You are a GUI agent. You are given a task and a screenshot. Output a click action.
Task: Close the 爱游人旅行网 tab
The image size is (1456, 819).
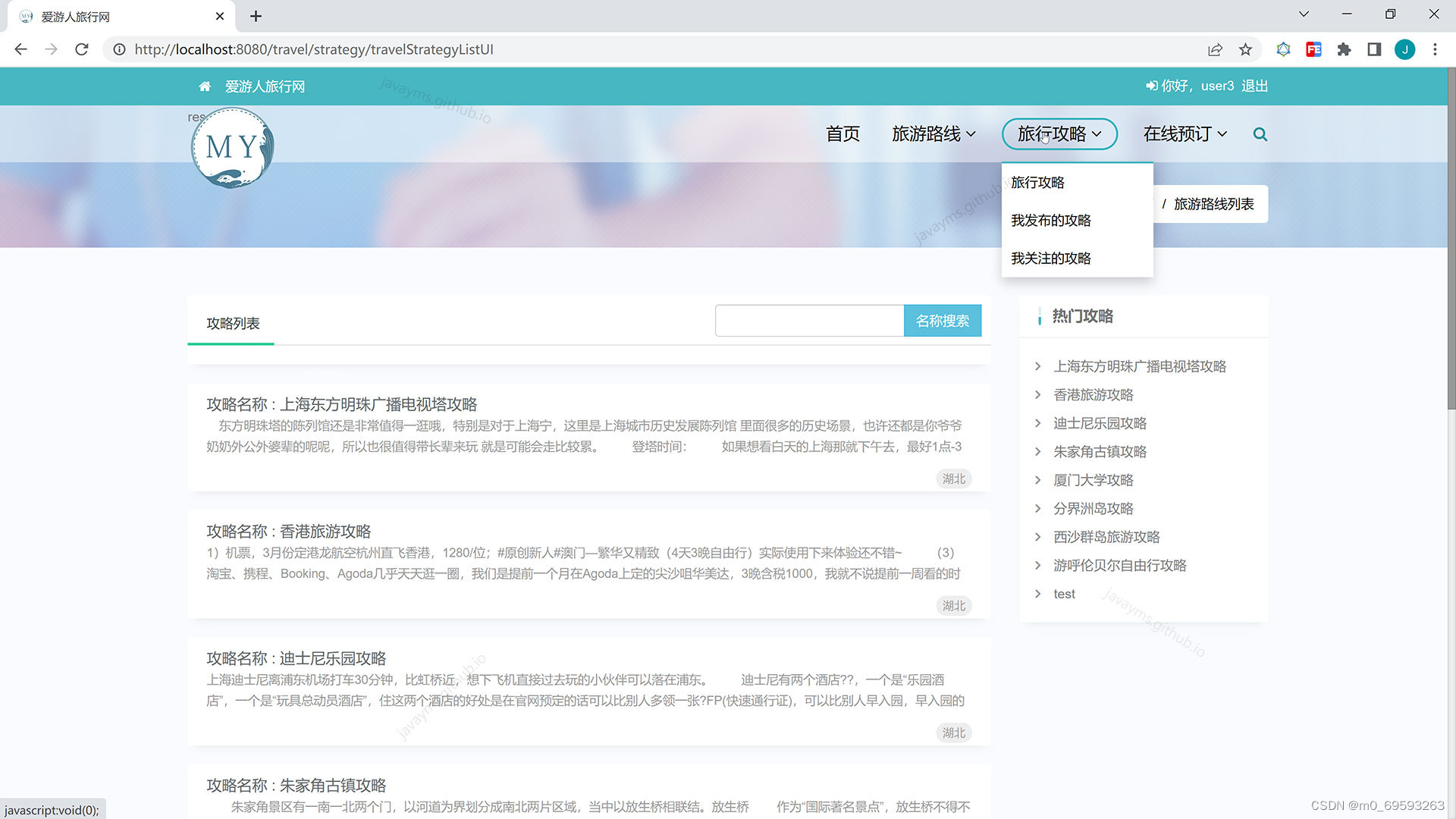click(x=220, y=16)
